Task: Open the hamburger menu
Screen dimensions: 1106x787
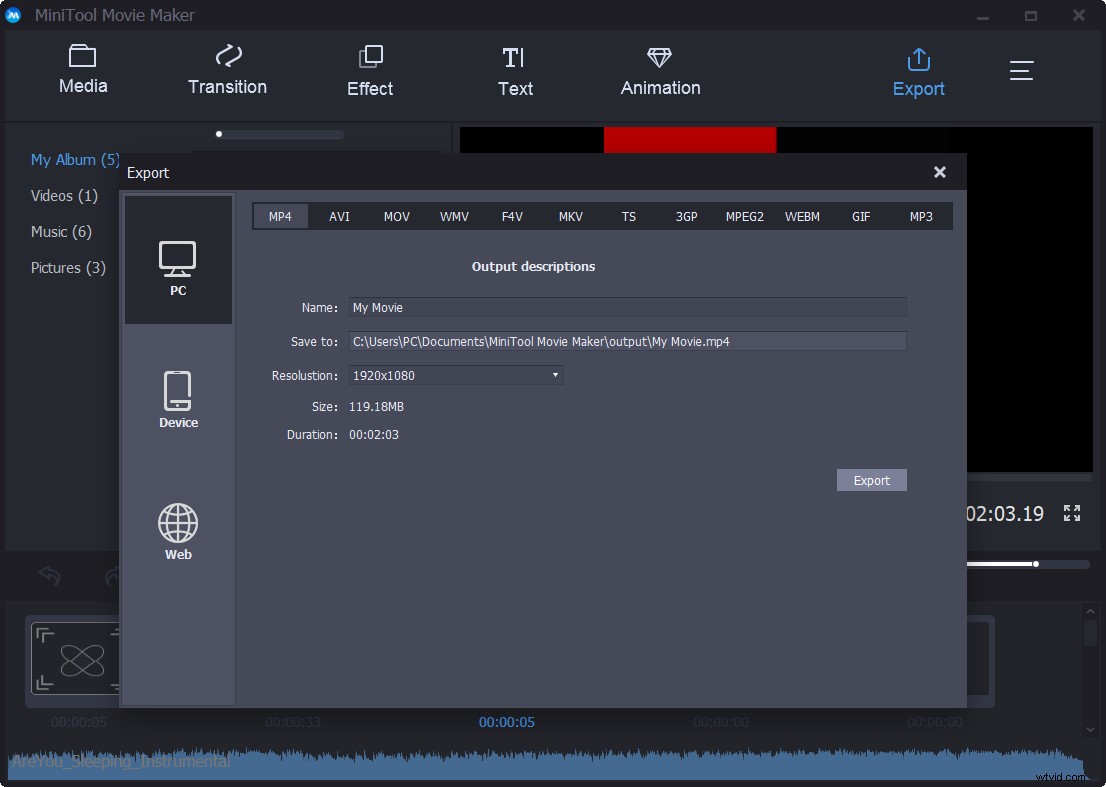Action: [x=1021, y=70]
